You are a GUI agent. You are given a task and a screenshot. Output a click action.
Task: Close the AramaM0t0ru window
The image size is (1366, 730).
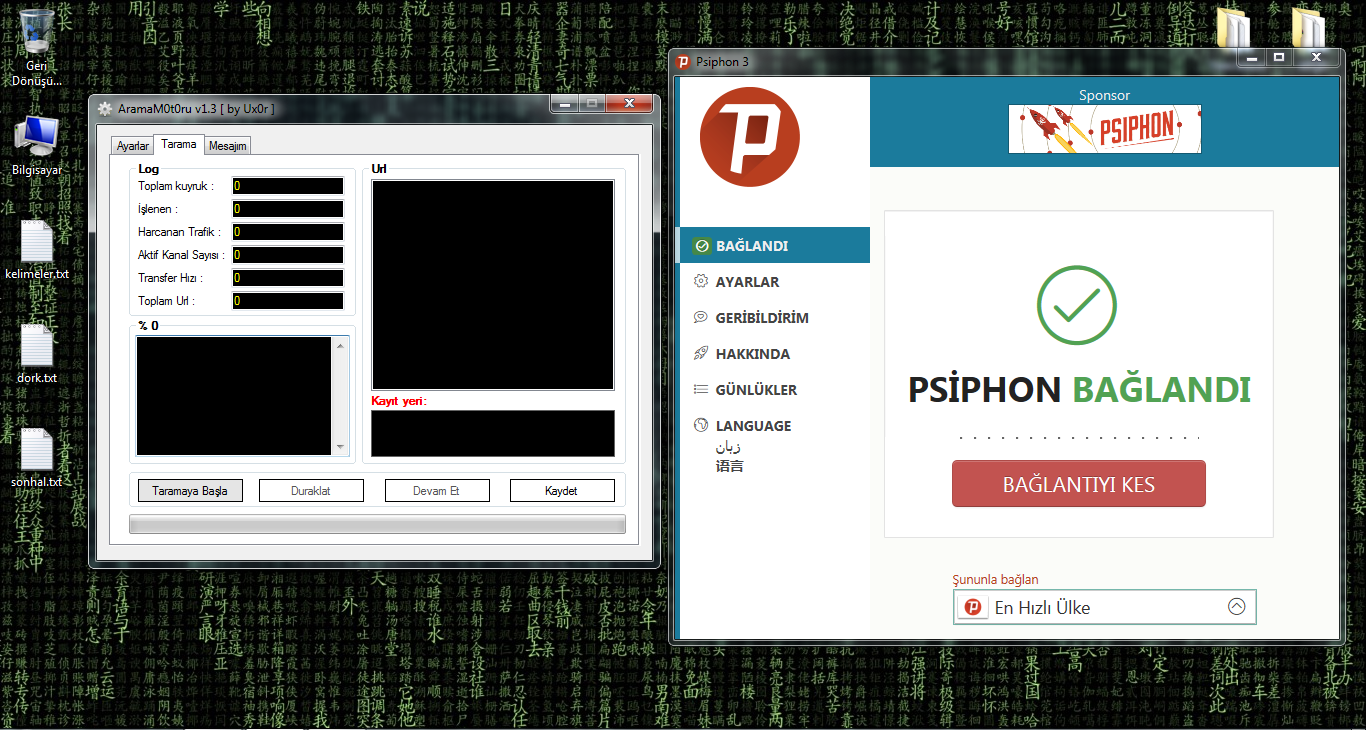630,104
